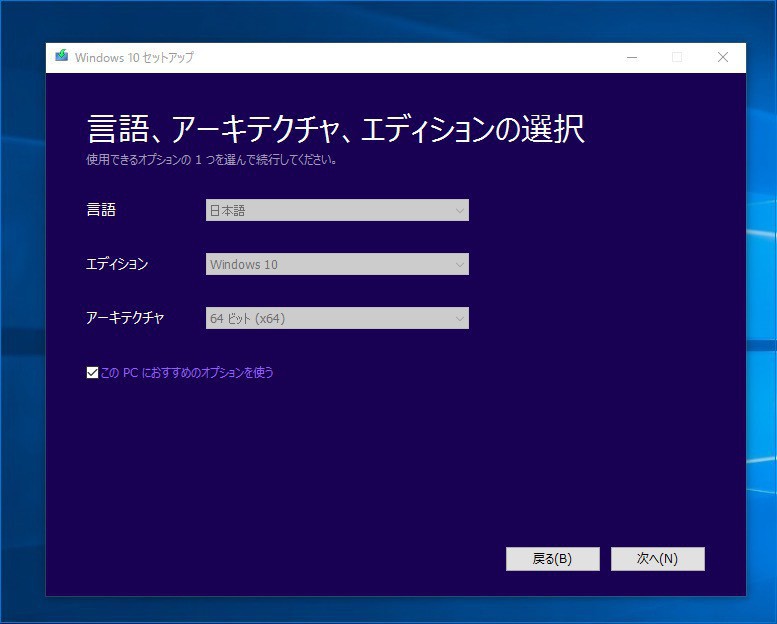Click the heading '言語、アーキテクチャ、エディションの選択'
Image resolution: width=777 pixels, height=624 pixels.
[336, 129]
